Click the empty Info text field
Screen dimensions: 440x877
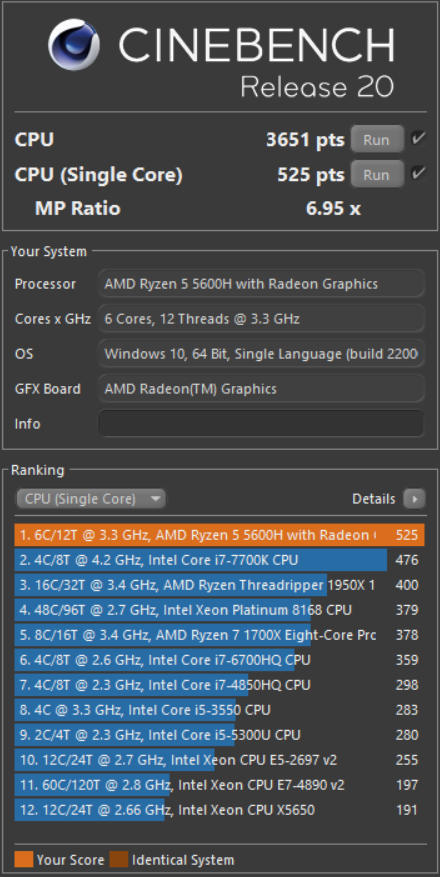click(261, 423)
